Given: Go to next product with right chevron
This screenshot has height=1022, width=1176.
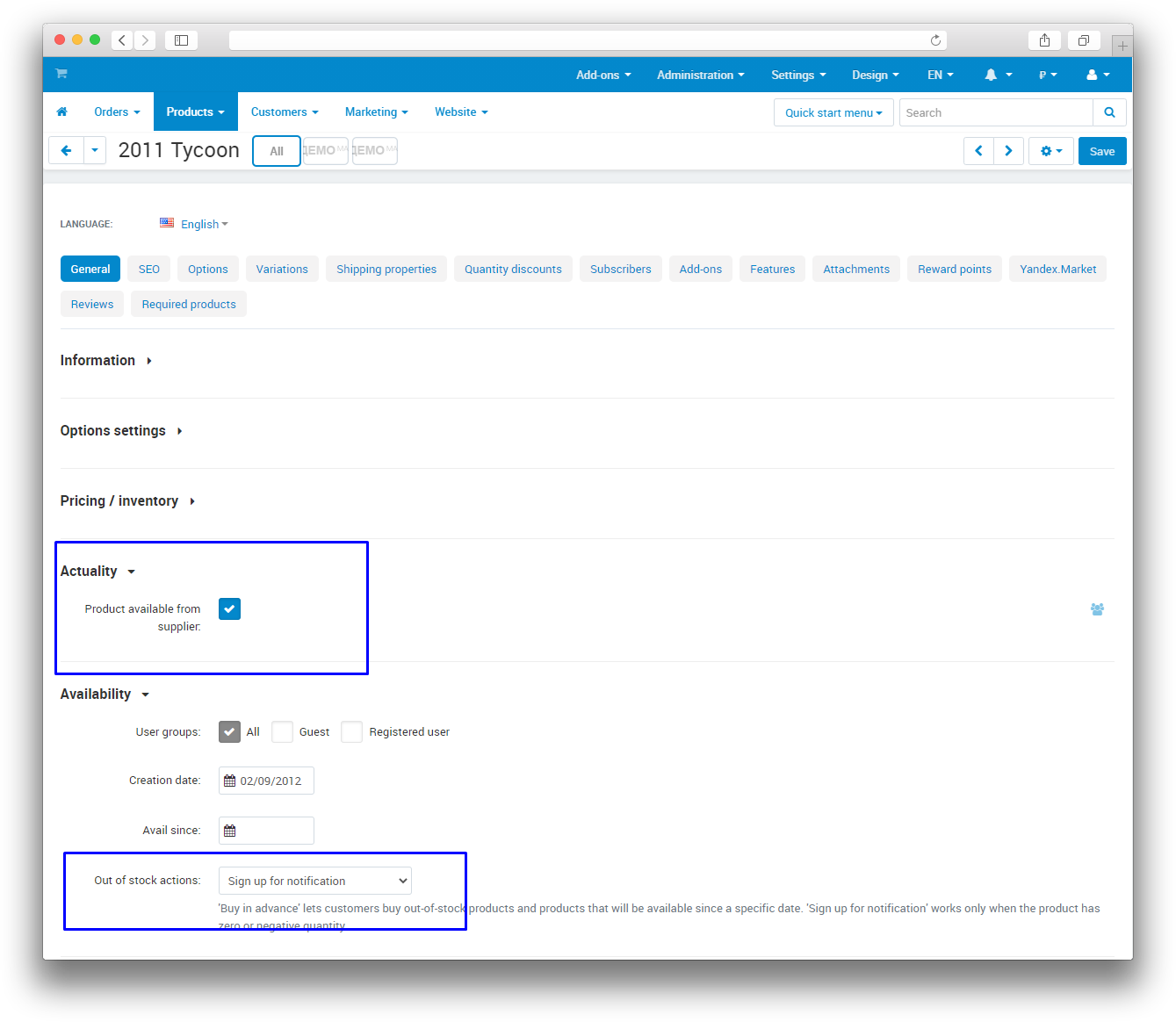Looking at the screenshot, I should [1008, 151].
